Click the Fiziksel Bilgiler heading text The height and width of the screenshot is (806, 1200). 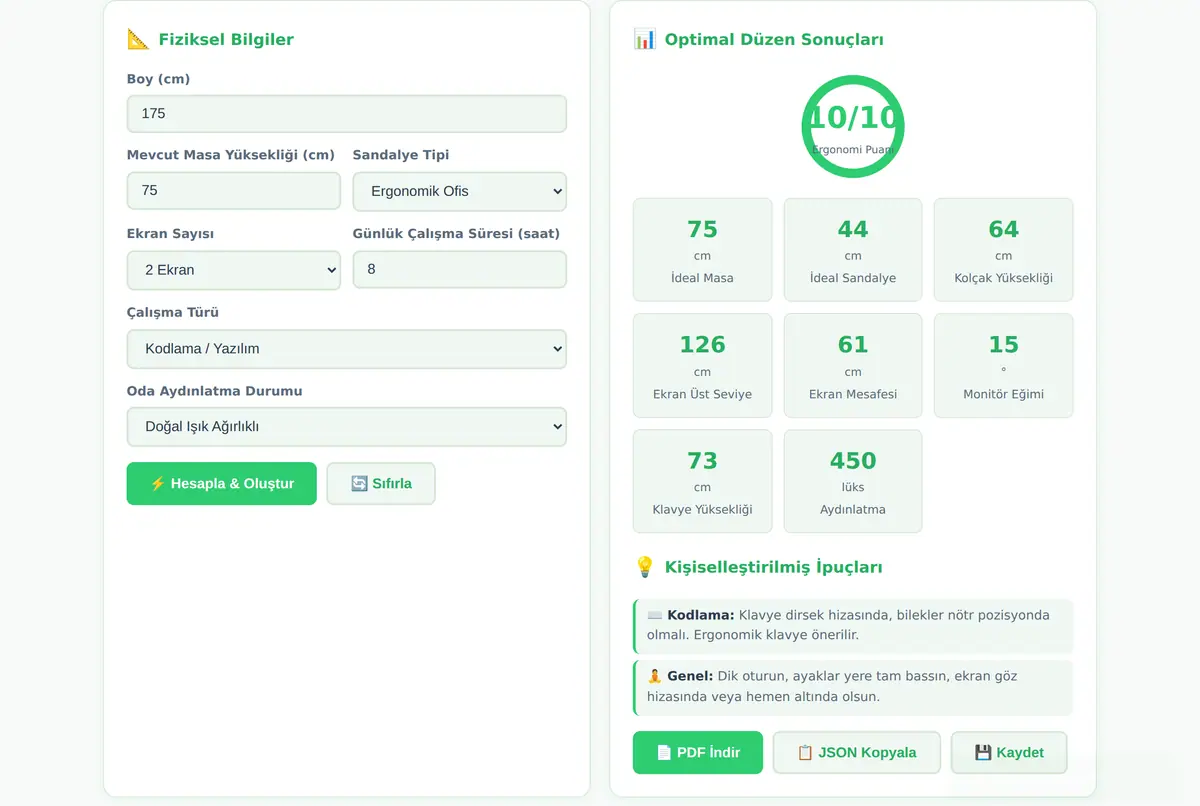226,40
